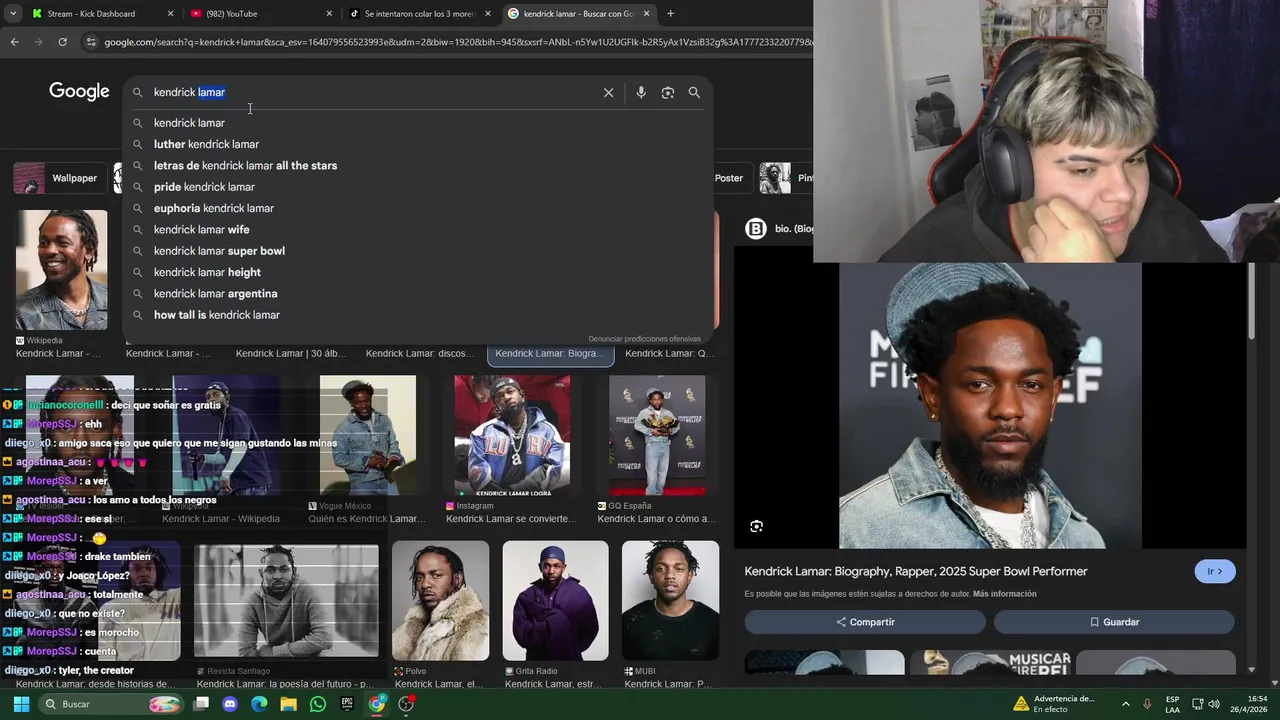This screenshot has height=720, width=1280.
Task: Open Discord from the taskbar
Action: 230,704
